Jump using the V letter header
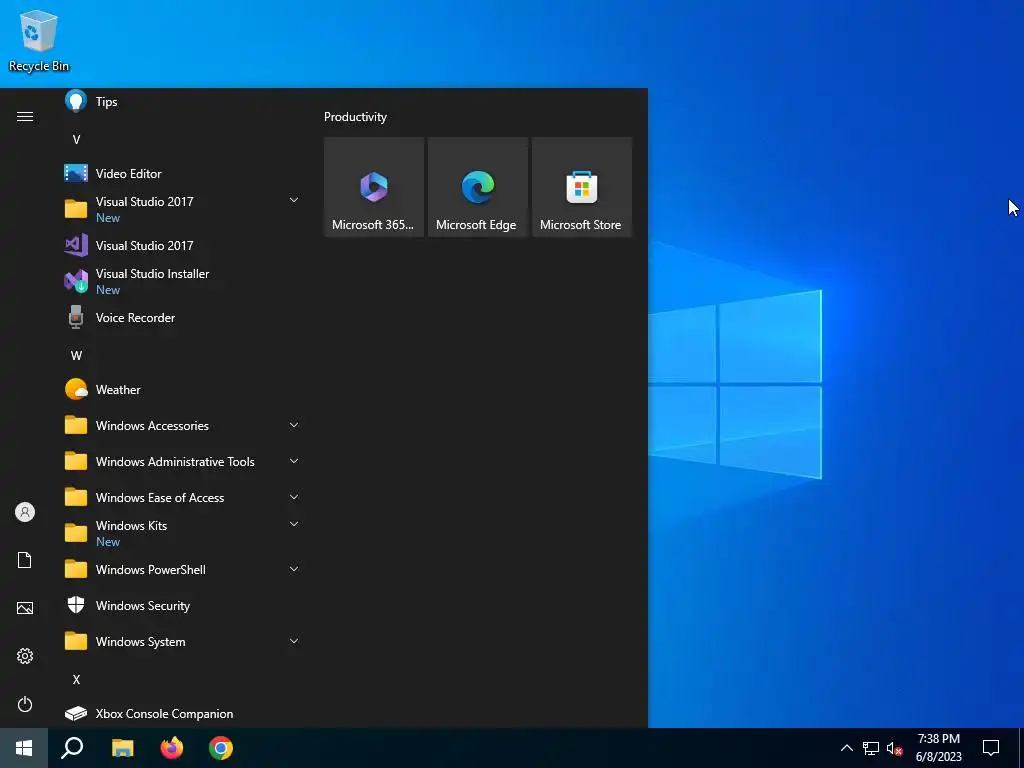Image resolution: width=1024 pixels, height=768 pixels. pos(76,139)
